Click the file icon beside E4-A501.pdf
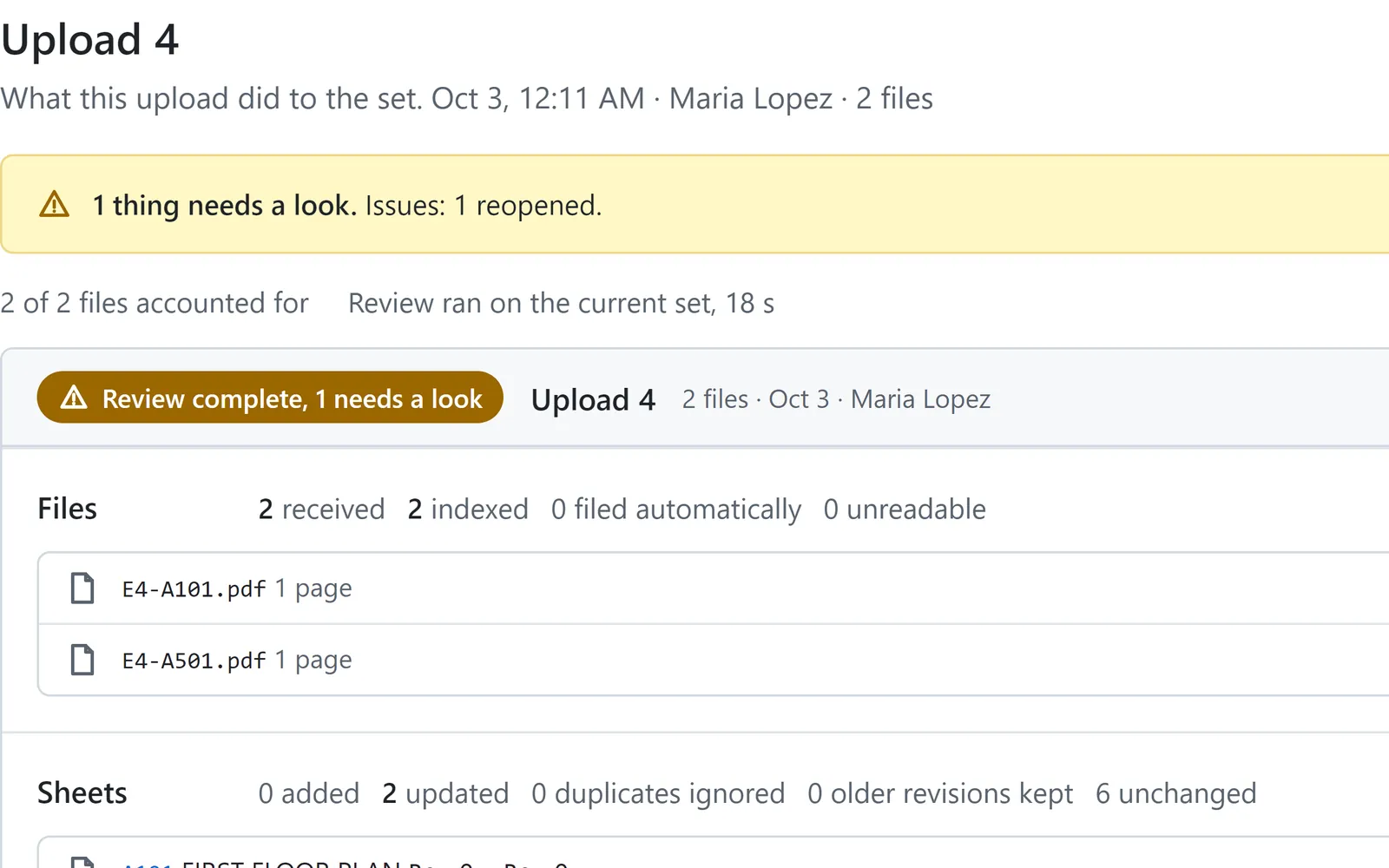The height and width of the screenshot is (868, 1389). pyautogui.click(x=82, y=660)
